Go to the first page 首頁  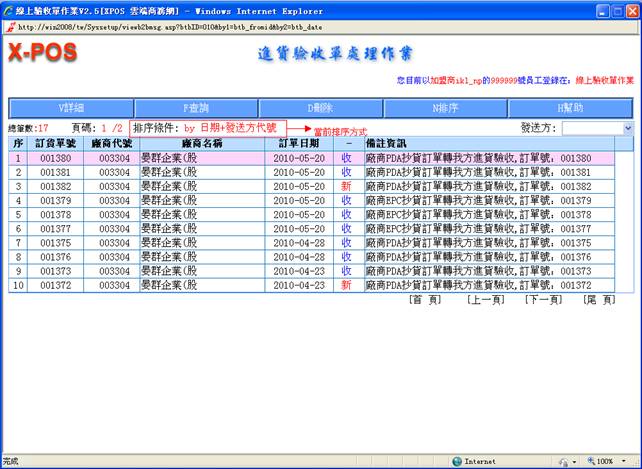[x=425, y=299]
